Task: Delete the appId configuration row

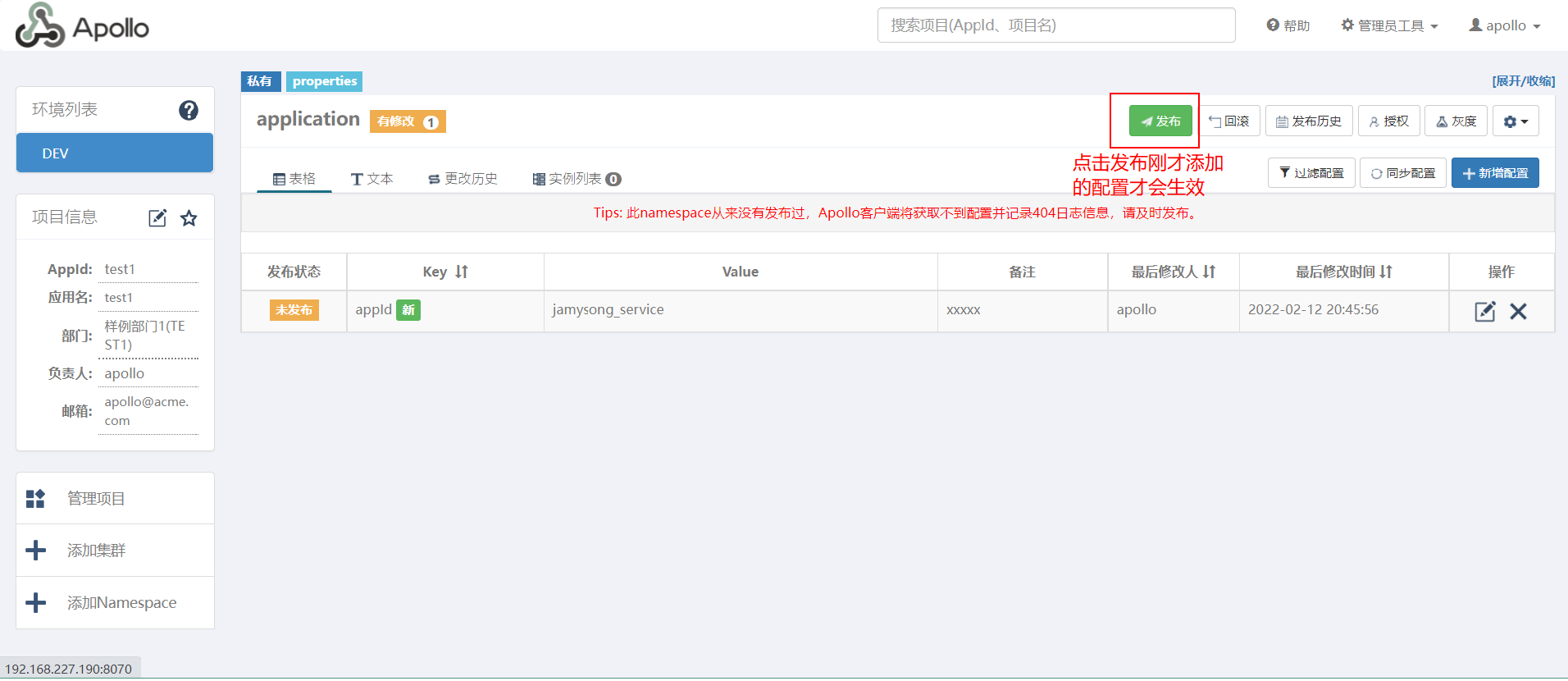Action: coord(1518,312)
